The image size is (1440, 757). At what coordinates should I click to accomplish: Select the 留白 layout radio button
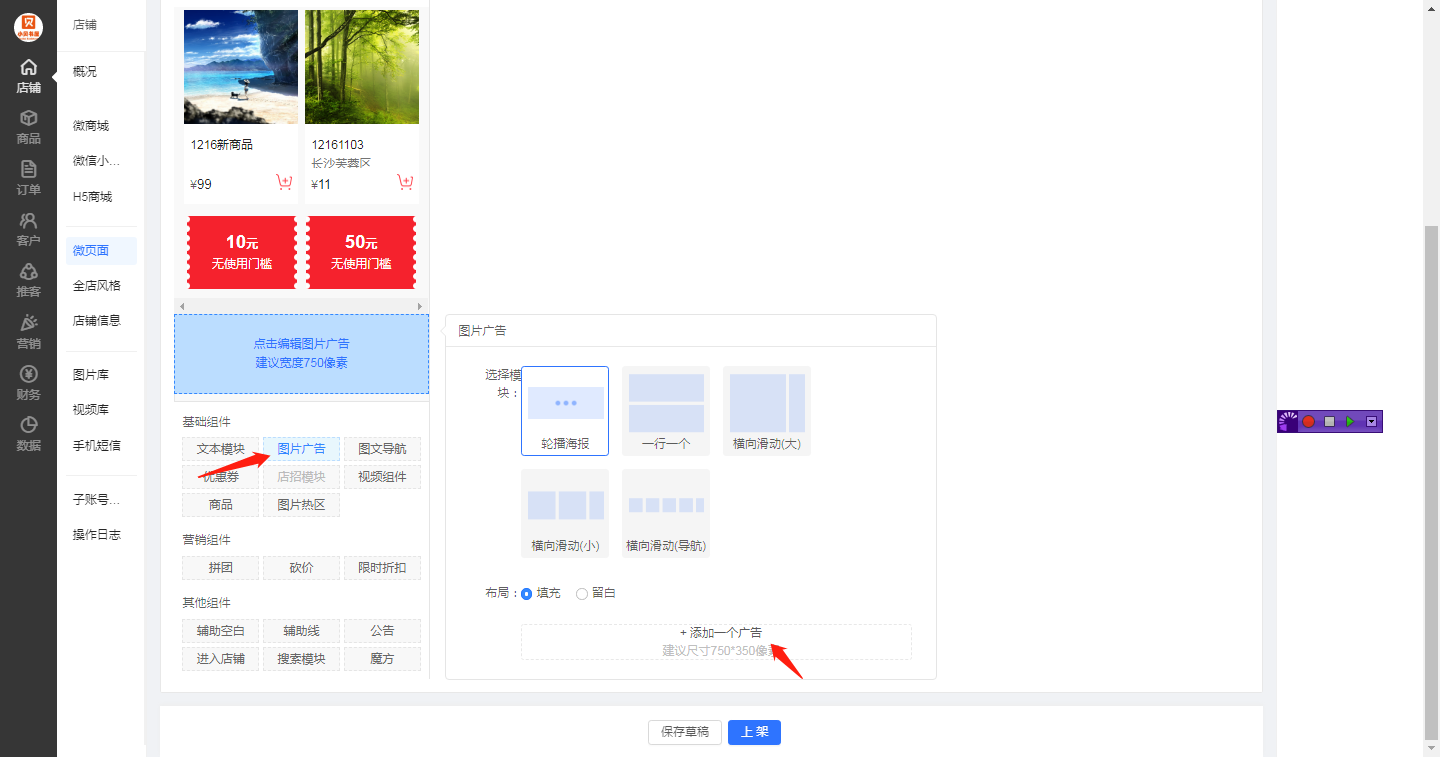click(582, 594)
